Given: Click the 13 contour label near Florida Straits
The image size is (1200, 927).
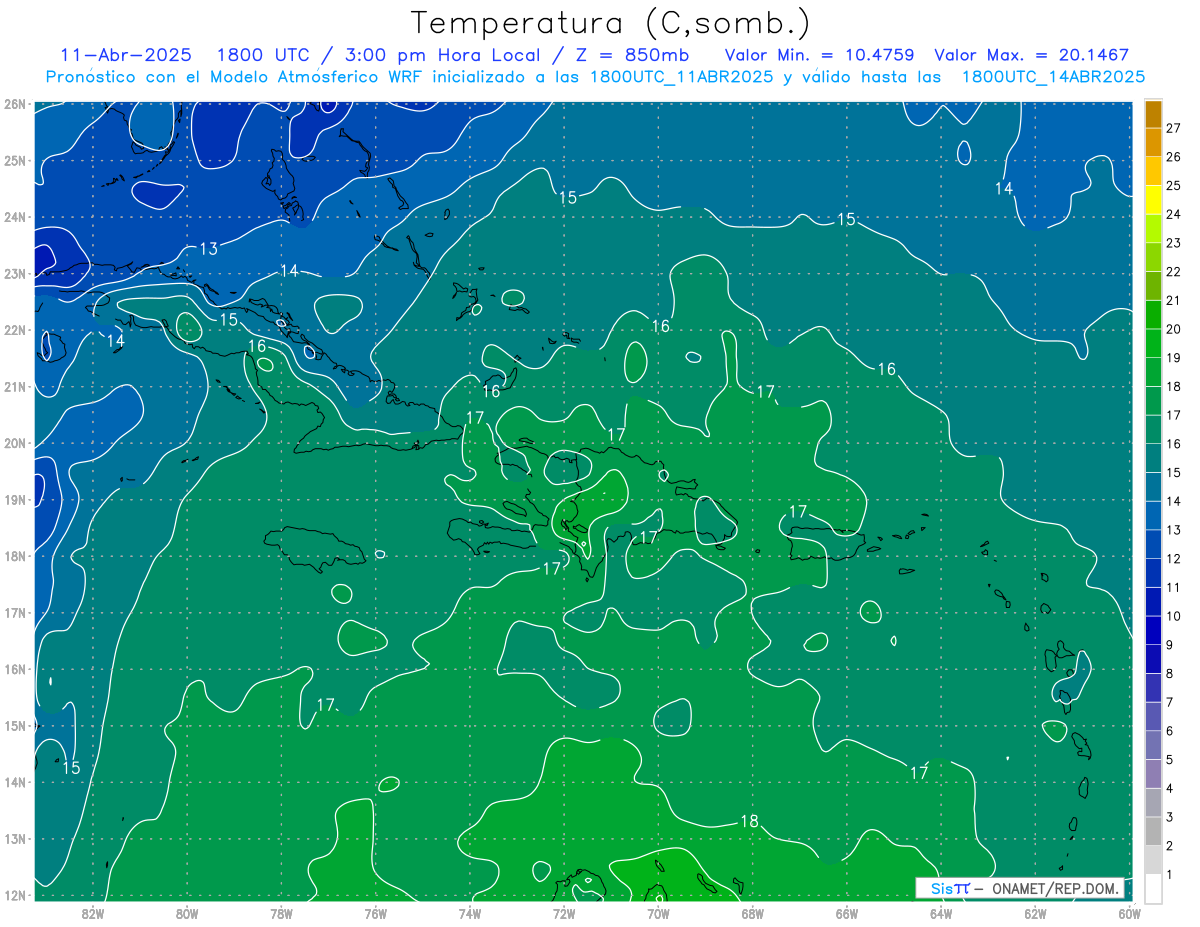Looking at the screenshot, I should 208,248.
